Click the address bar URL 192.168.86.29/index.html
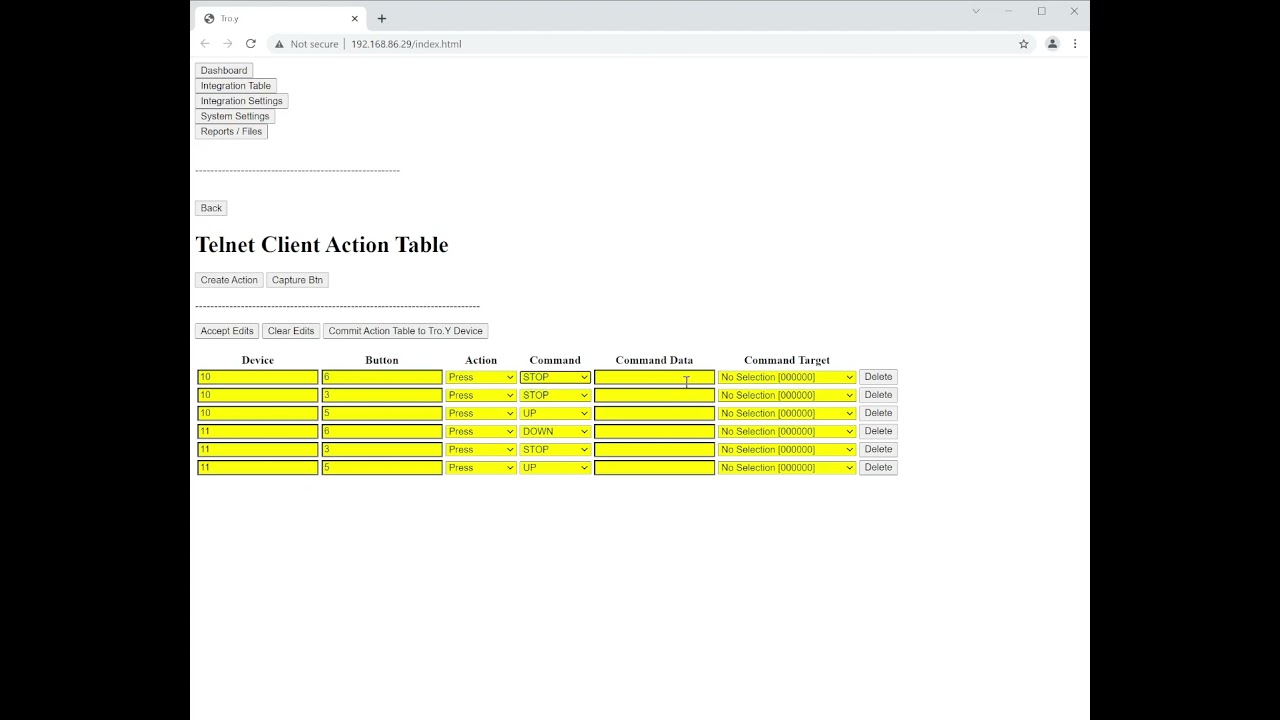This screenshot has width=1280, height=720. click(406, 44)
